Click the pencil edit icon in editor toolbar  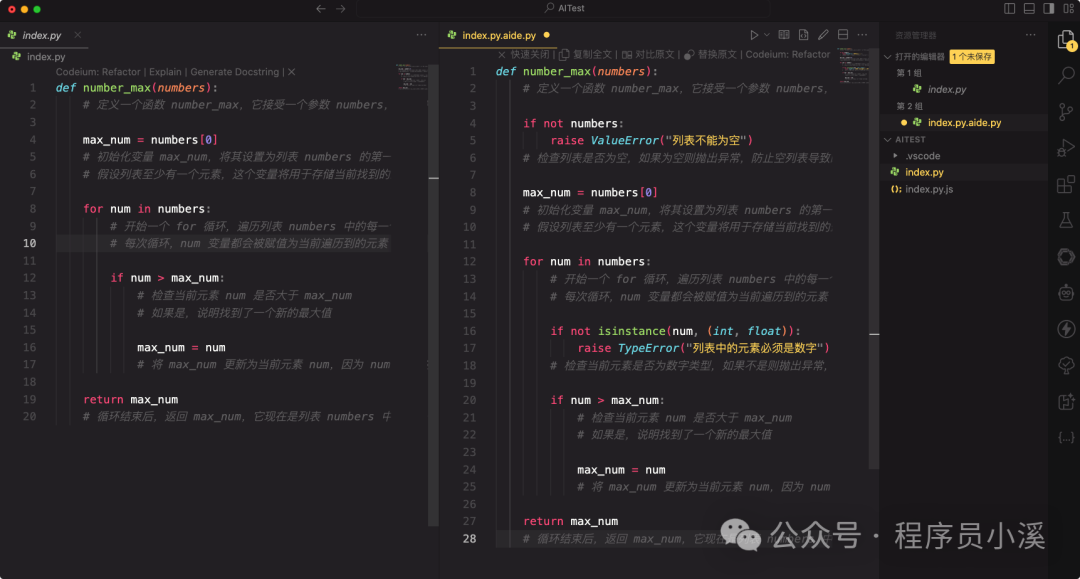[x=823, y=34]
